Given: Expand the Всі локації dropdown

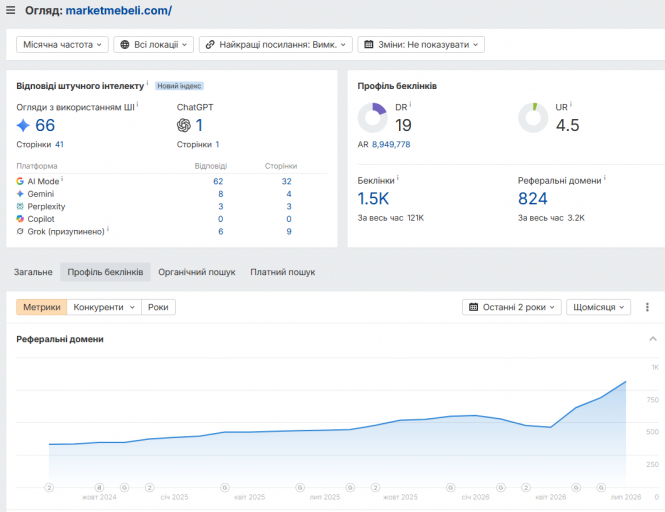Looking at the screenshot, I should (x=154, y=45).
